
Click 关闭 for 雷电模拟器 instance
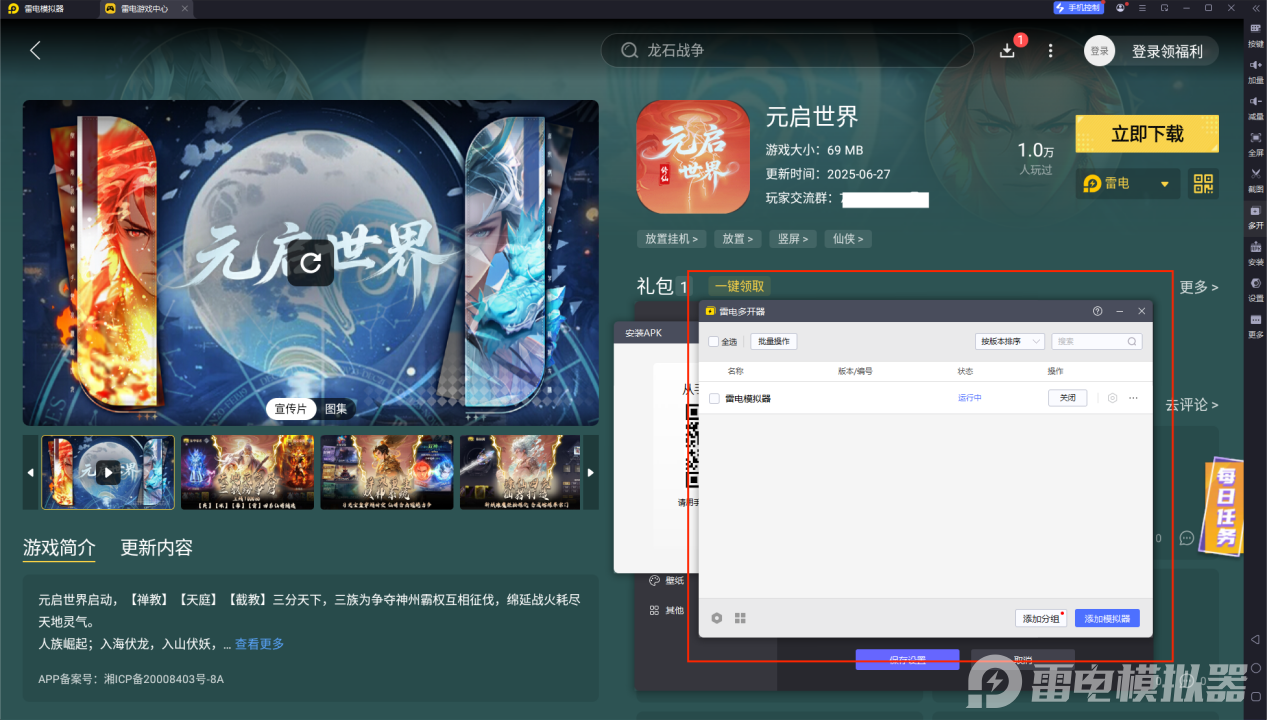tap(1067, 398)
